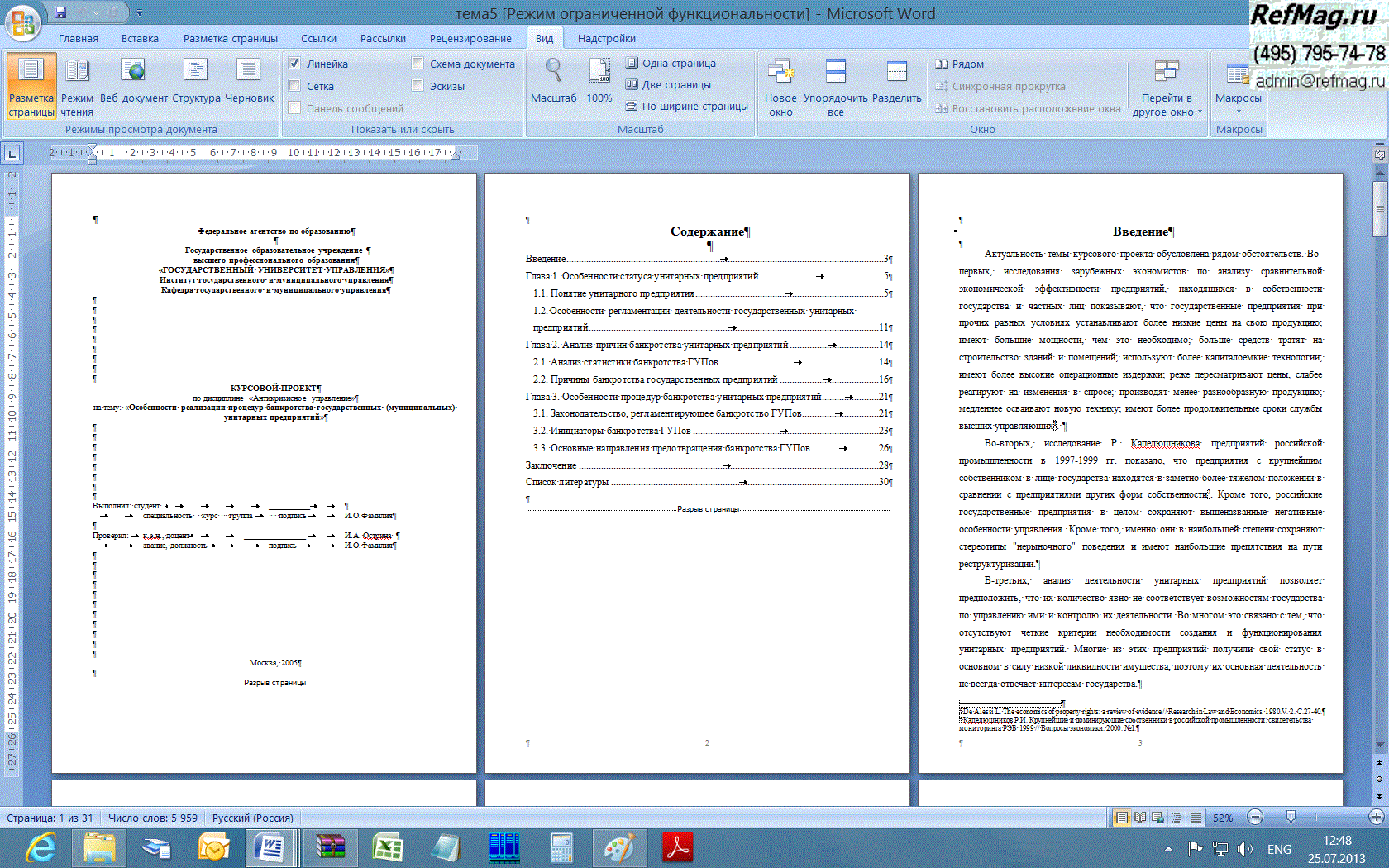Open the Quick Access Toolbar customize arrow
This screenshot has width=1389, height=868.
coord(140,13)
